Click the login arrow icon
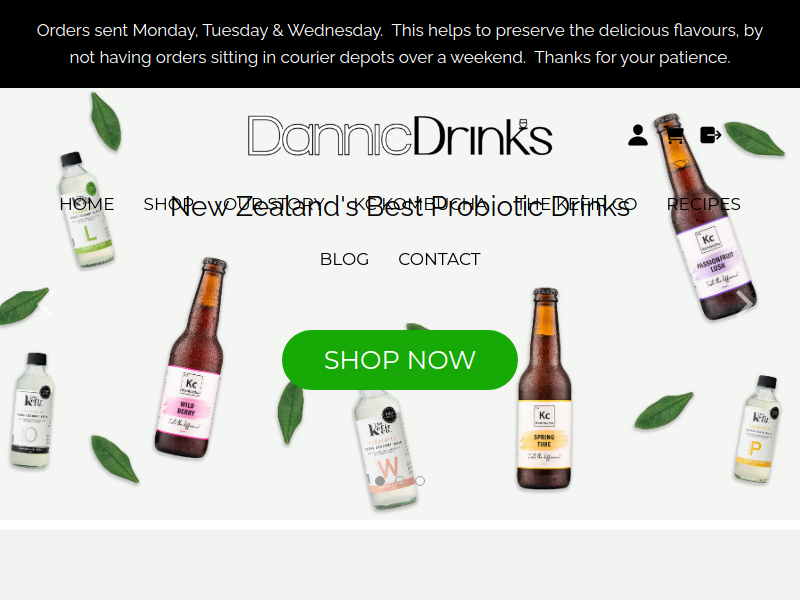 (x=711, y=135)
